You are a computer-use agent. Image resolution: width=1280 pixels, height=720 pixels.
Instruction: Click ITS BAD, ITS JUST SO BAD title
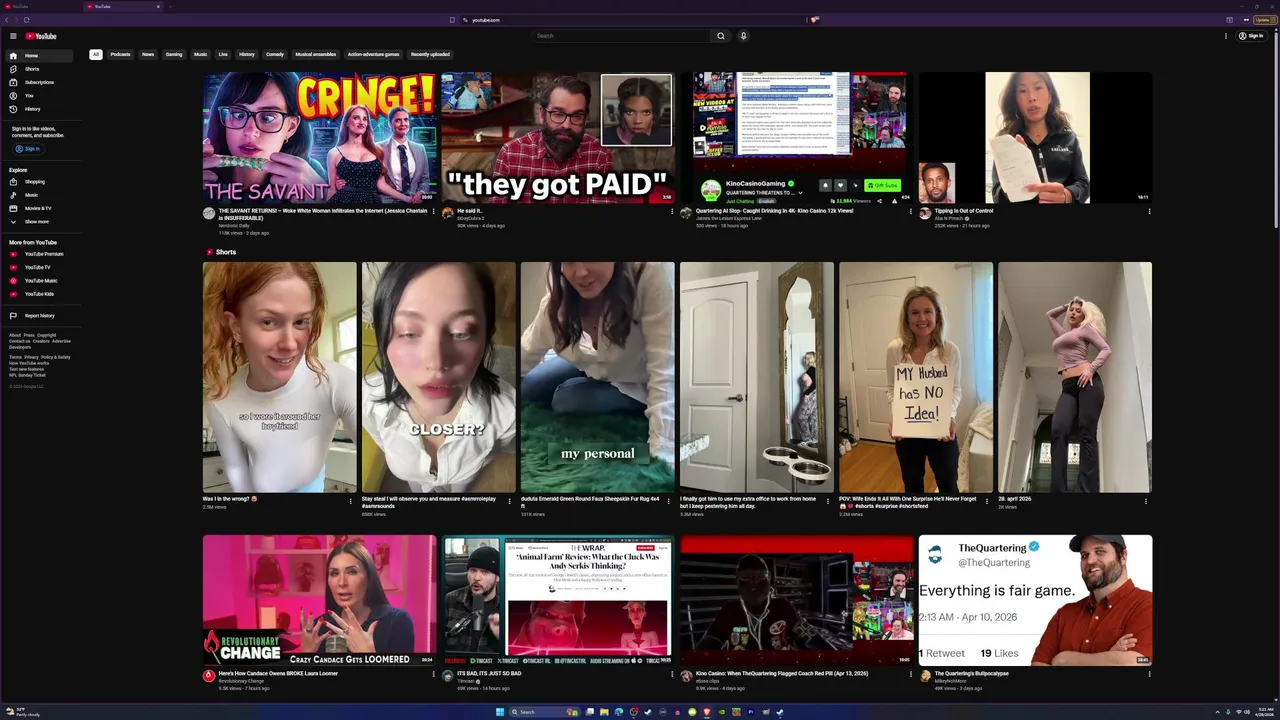click(489, 674)
